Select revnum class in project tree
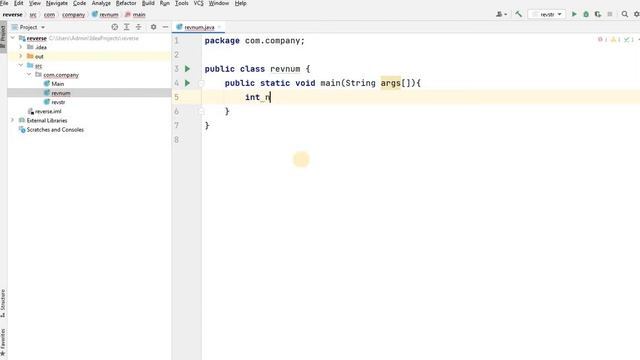Screen dimensions: 640x360 pos(61,93)
